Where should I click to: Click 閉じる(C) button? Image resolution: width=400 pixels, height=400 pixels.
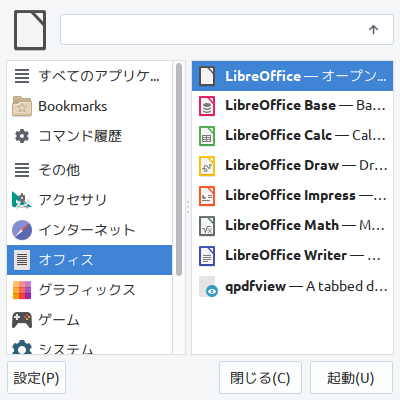tap(260, 378)
